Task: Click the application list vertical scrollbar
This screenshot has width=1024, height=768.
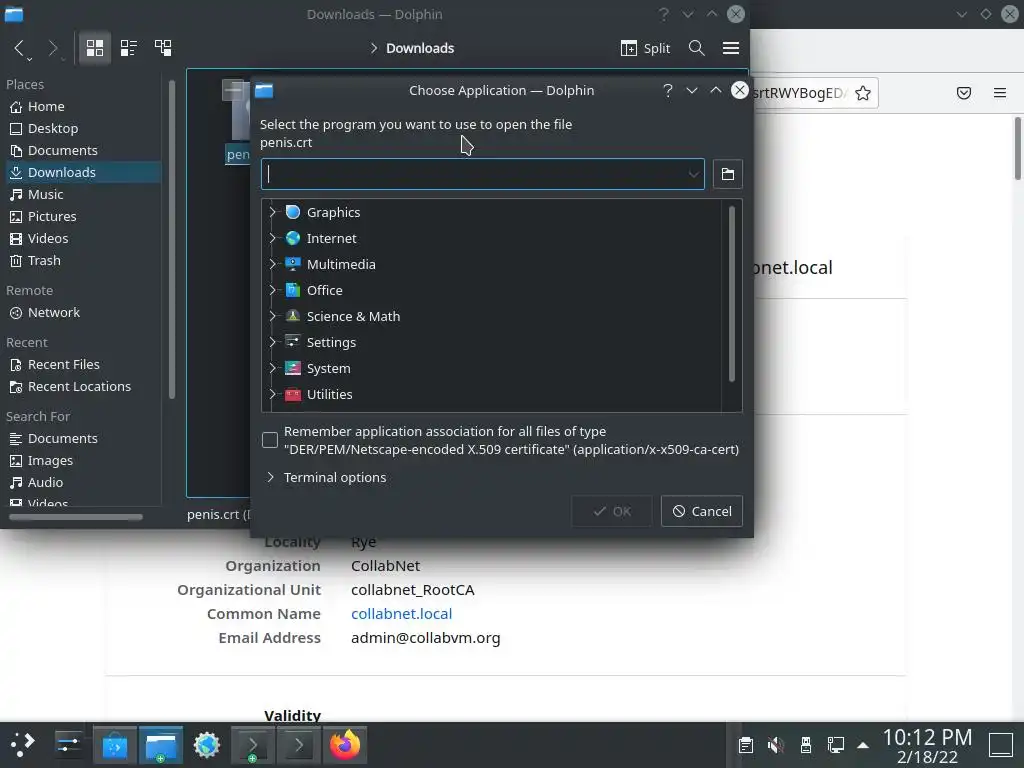Action: point(731,294)
